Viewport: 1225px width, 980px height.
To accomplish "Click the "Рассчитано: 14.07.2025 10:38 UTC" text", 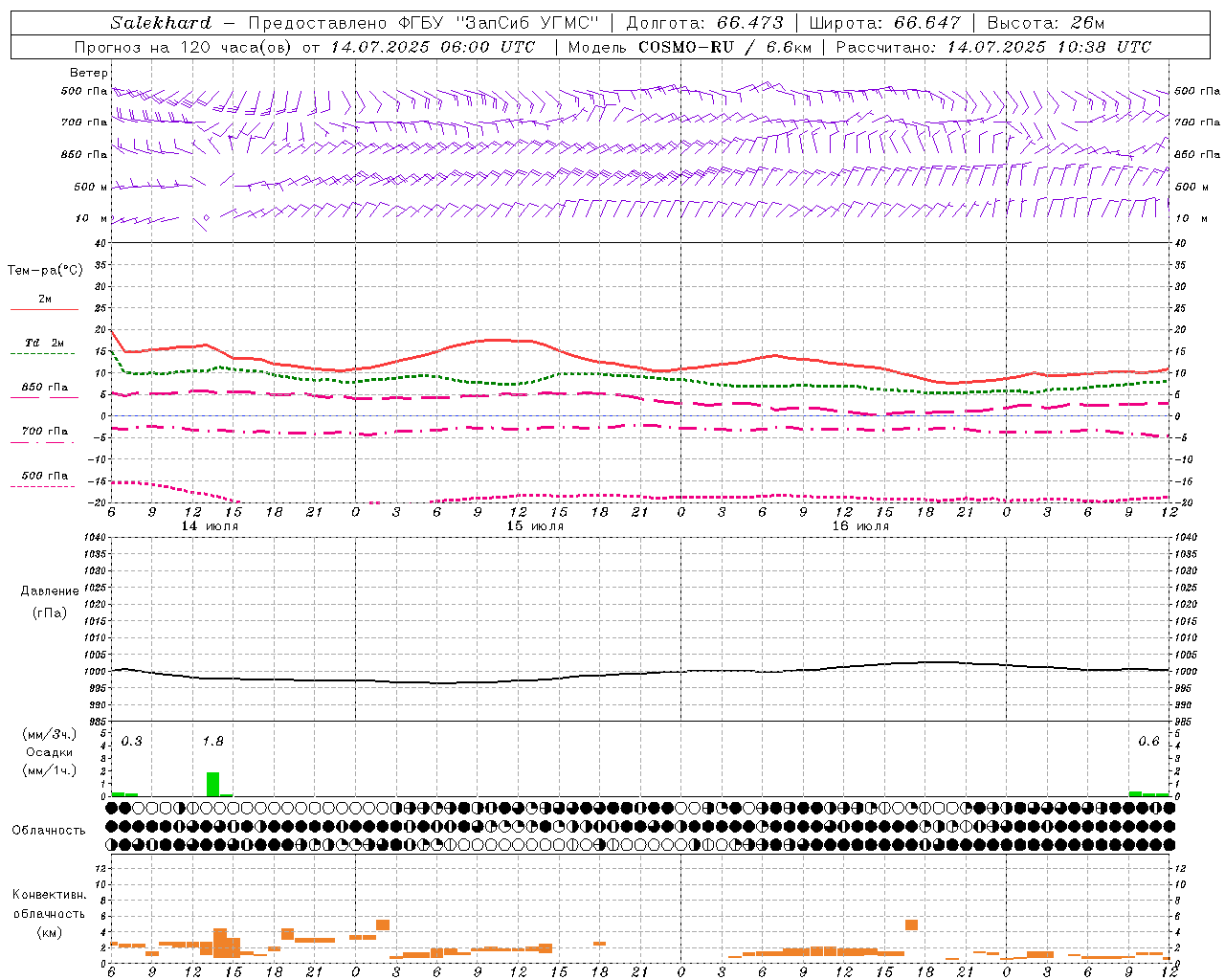I will [x=993, y=47].
